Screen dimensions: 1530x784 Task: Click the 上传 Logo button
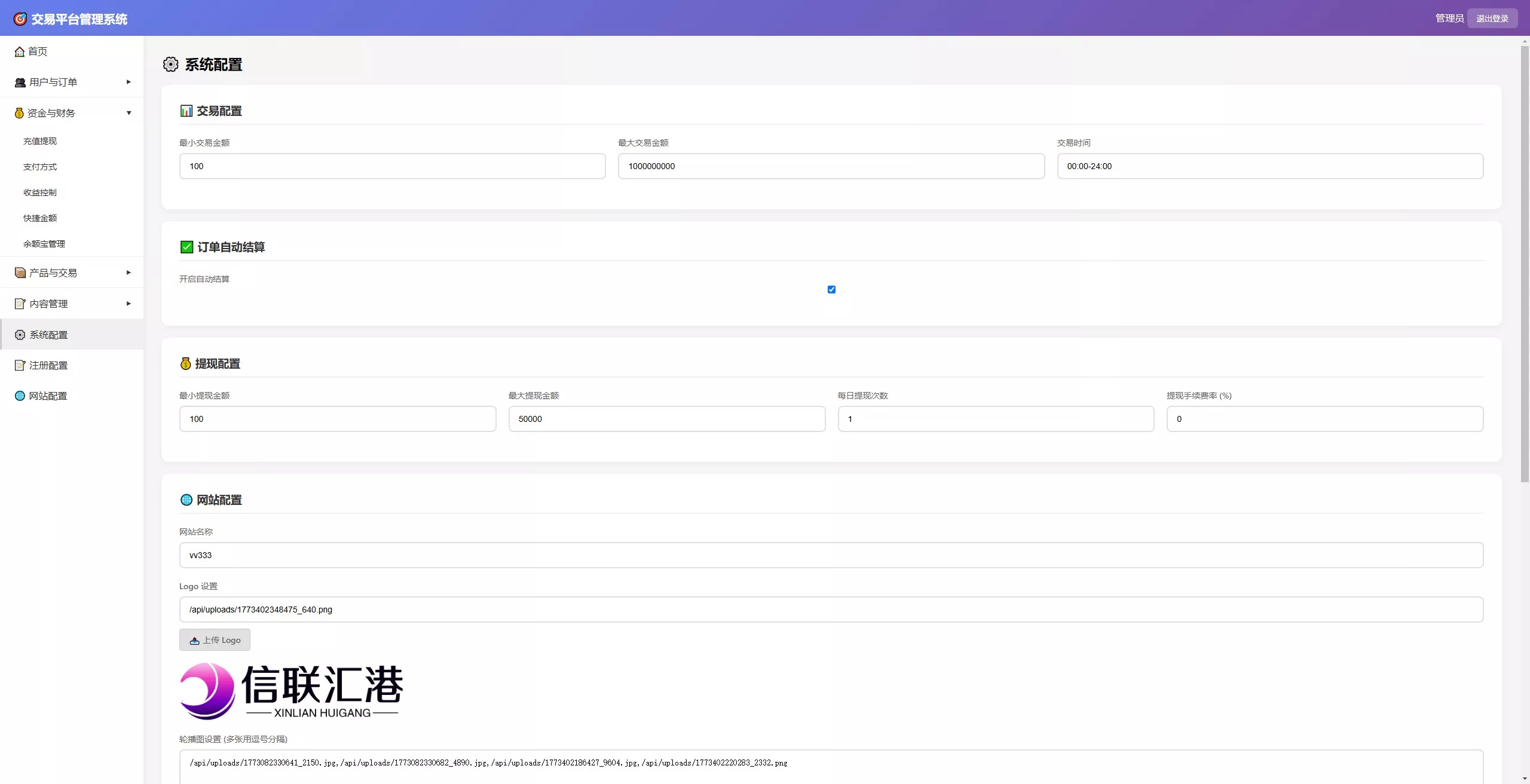tap(215, 640)
